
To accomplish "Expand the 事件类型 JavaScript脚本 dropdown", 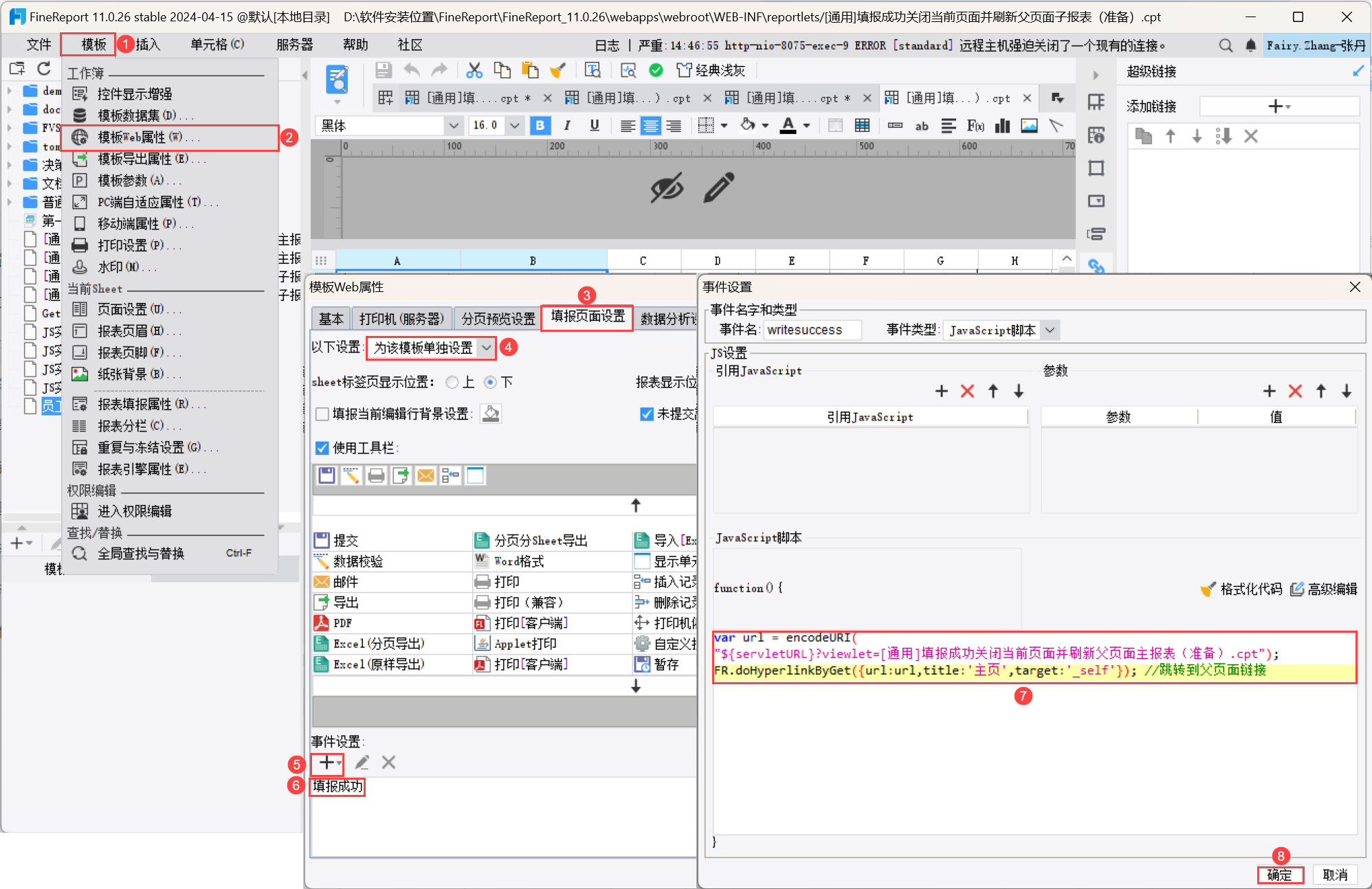I will [x=1050, y=330].
